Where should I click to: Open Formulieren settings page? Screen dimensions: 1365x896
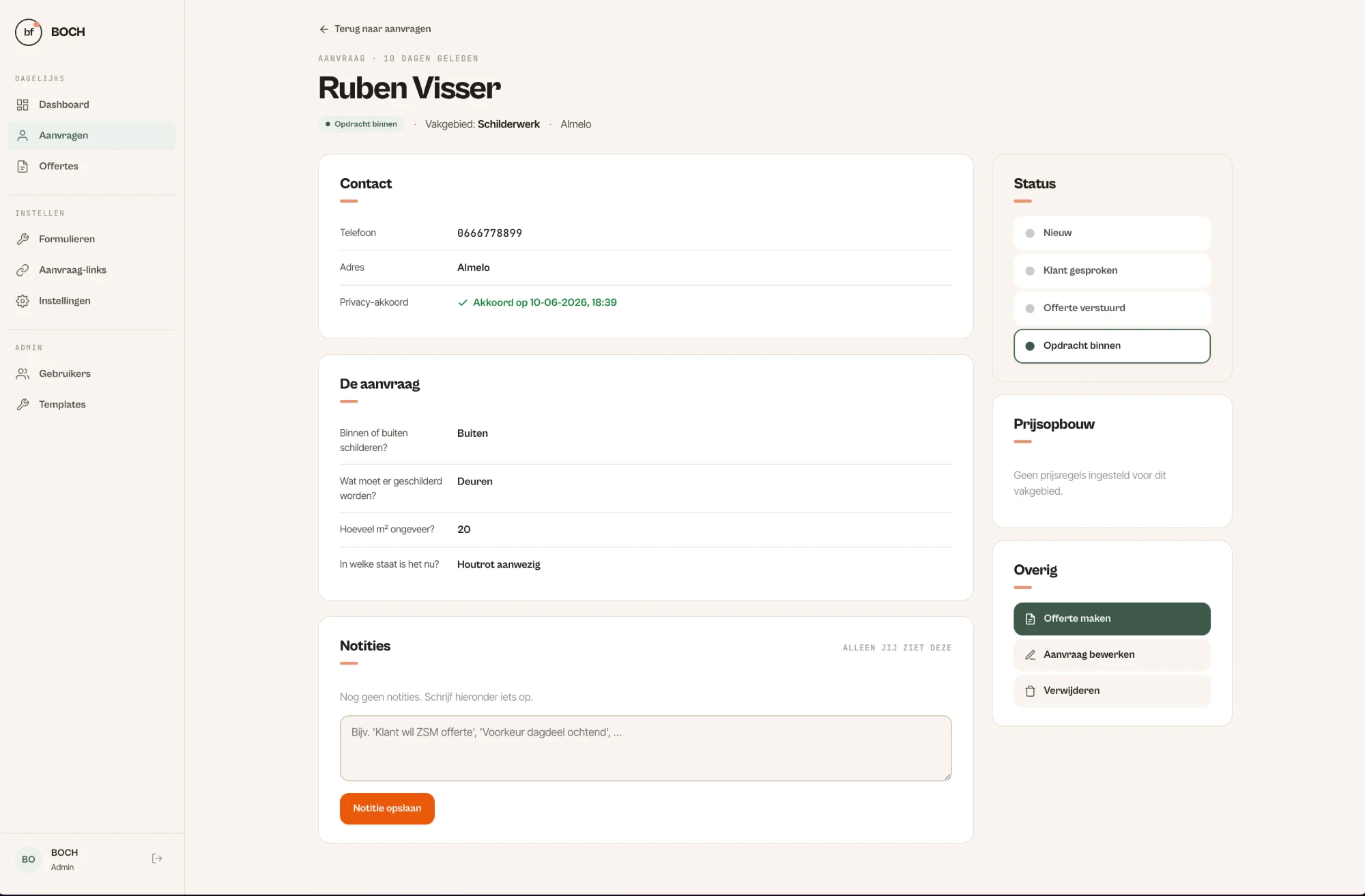click(91, 239)
